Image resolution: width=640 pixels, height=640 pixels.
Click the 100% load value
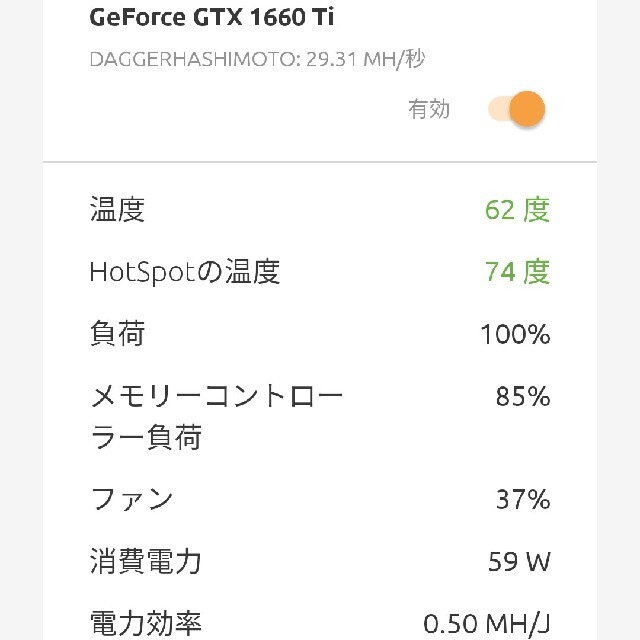click(x=516, y=334)
